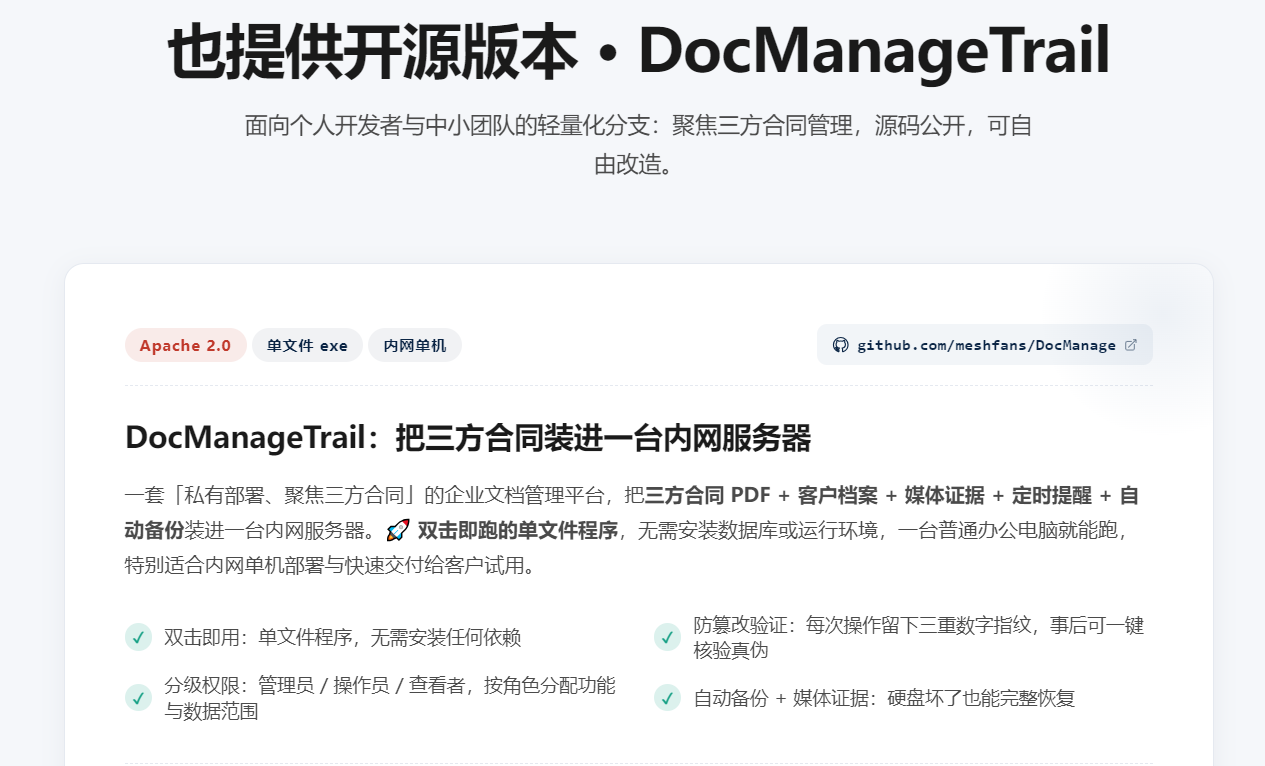Click the 自动备份 + 媒体证据 feature text
Screen dimensions: 1265x766
[x=884, y=698]
